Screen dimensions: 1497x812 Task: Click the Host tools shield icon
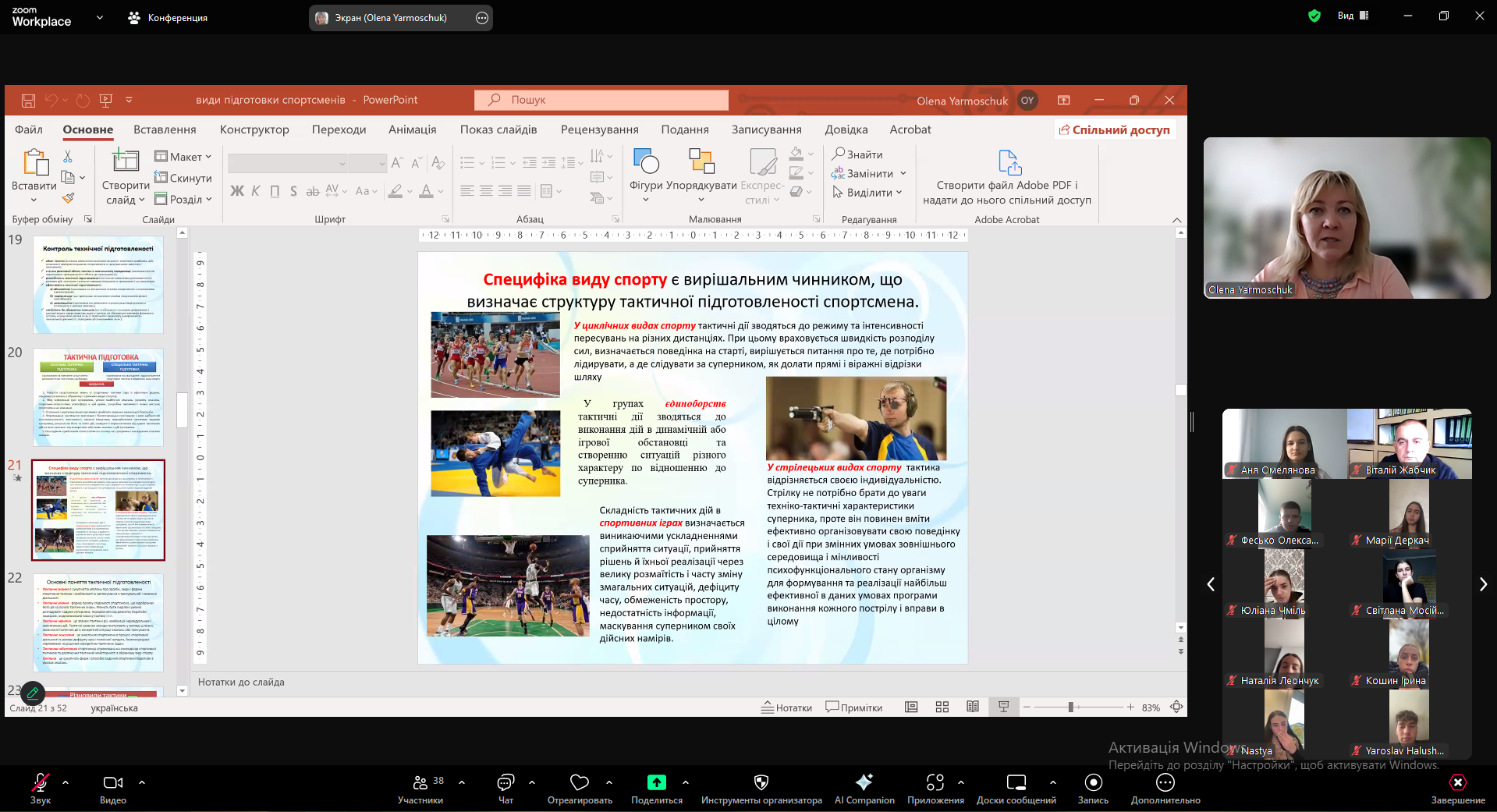click(x=761, y=782)
